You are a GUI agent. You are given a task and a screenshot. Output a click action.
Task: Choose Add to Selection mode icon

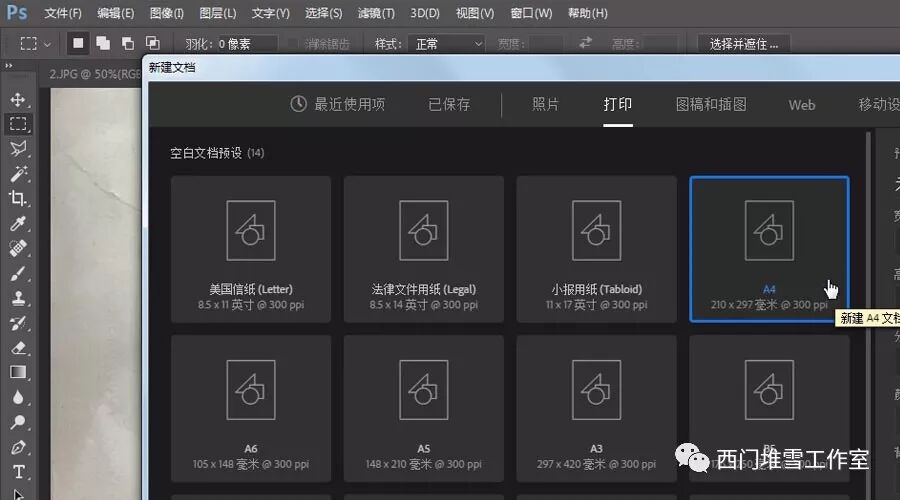(103, 43)
